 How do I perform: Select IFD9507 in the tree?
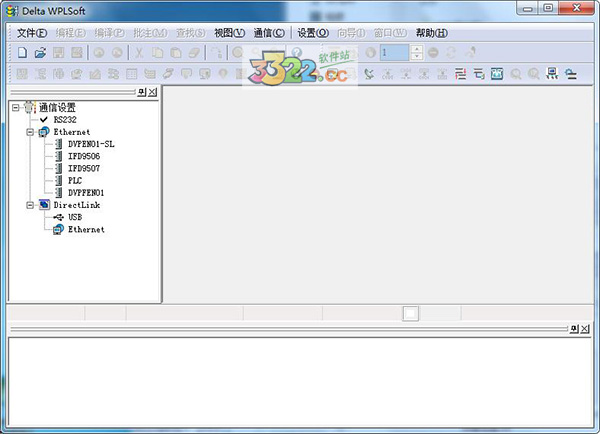[84, 169]
